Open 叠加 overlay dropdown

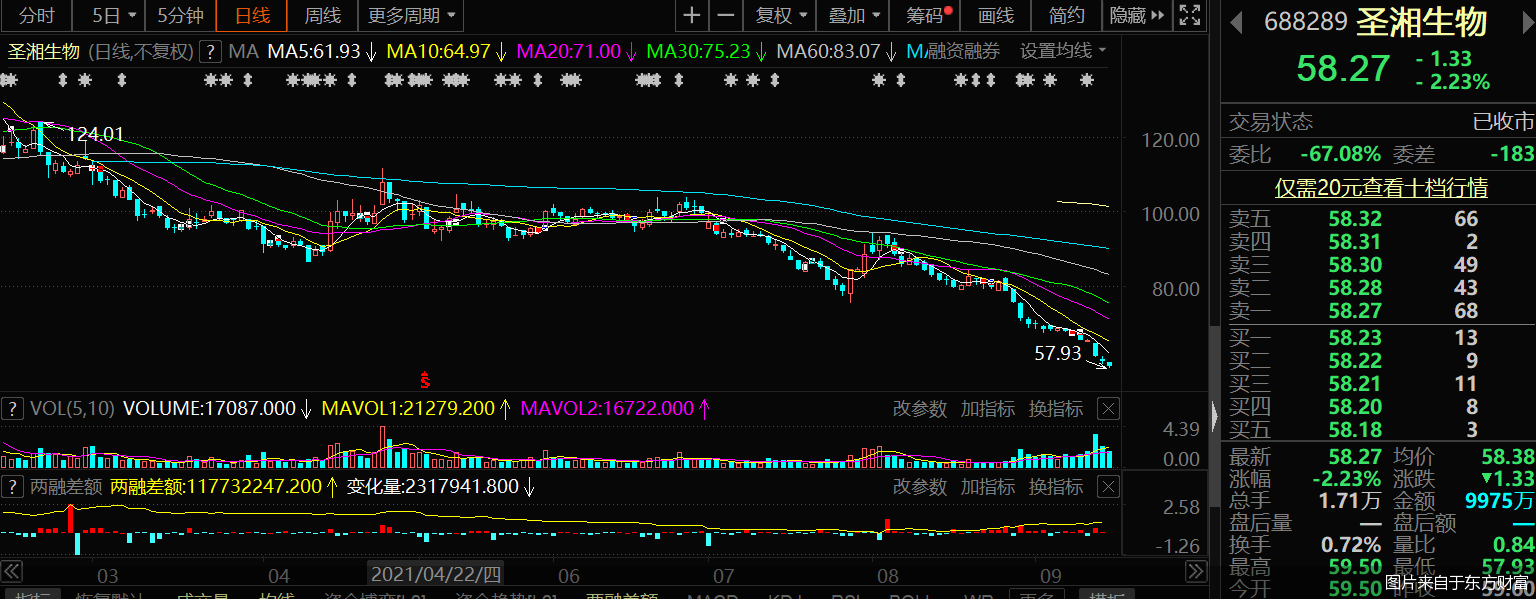point(854,16)
